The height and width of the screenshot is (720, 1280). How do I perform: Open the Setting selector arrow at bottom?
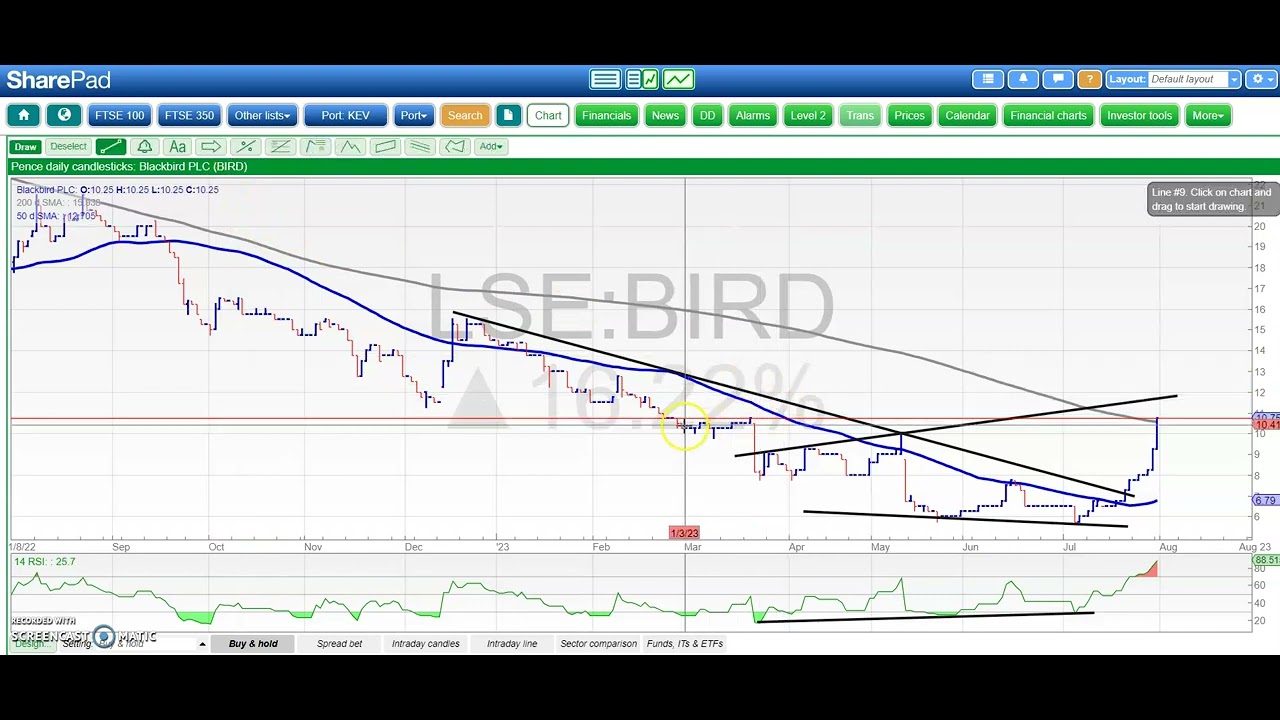(x=202, y=644)
